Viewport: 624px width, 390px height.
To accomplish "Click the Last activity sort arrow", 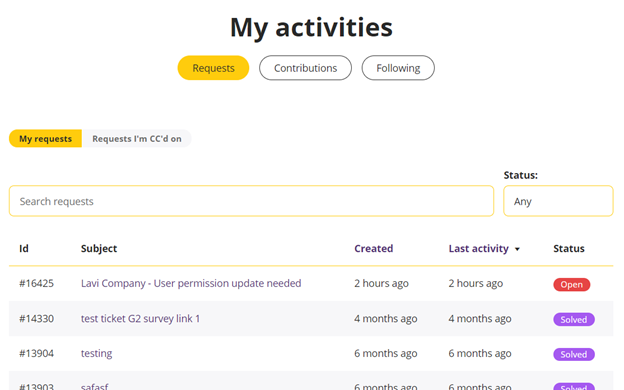I will point(517,250).
